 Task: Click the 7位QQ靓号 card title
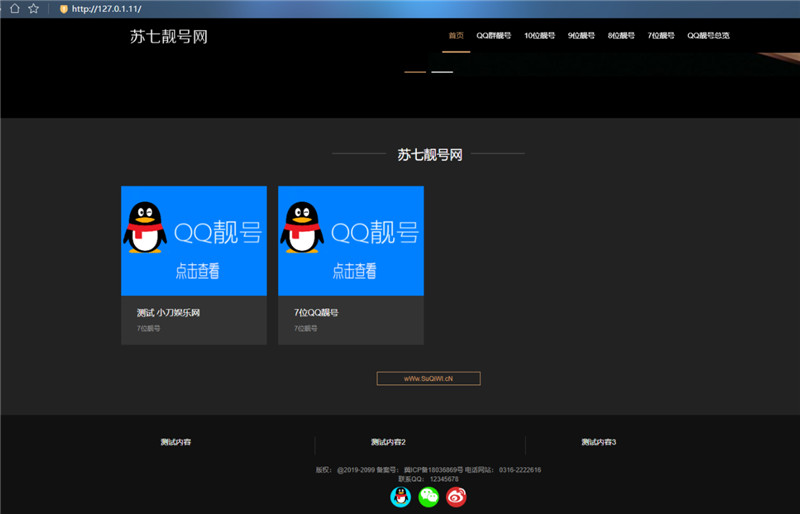point(316,312)
